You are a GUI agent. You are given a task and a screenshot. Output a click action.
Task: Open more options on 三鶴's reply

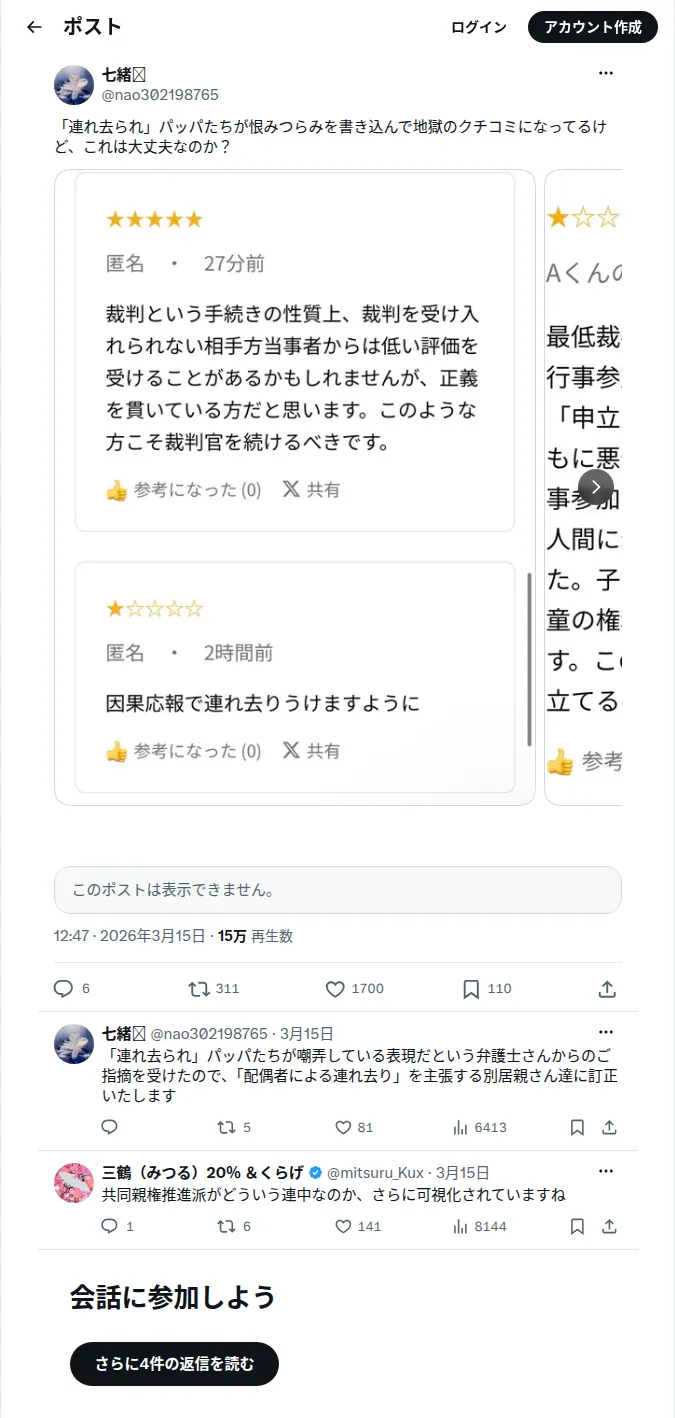coord(606,1171)
